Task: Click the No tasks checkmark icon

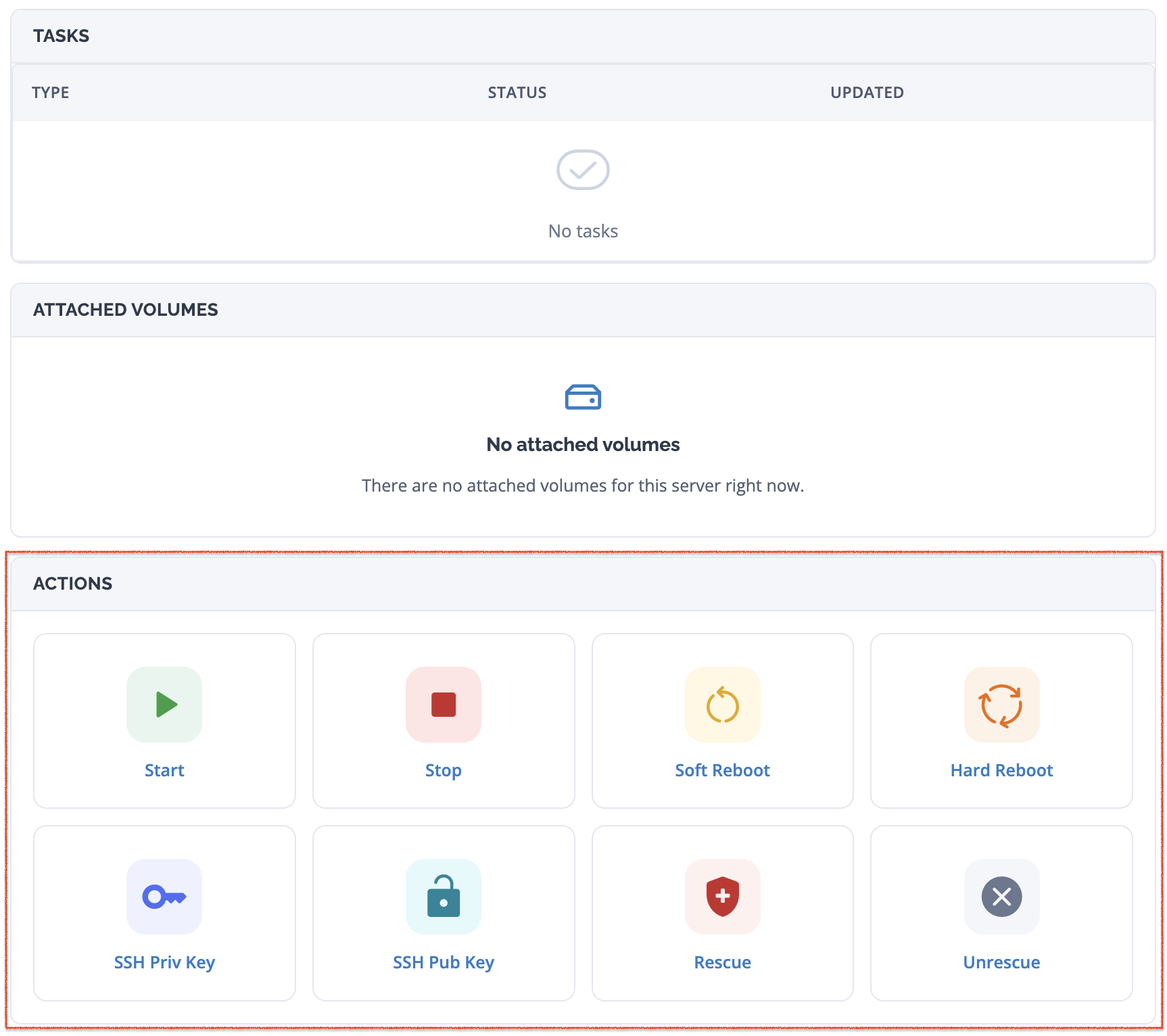Action: pyautogui.click(x=583, y=170)
